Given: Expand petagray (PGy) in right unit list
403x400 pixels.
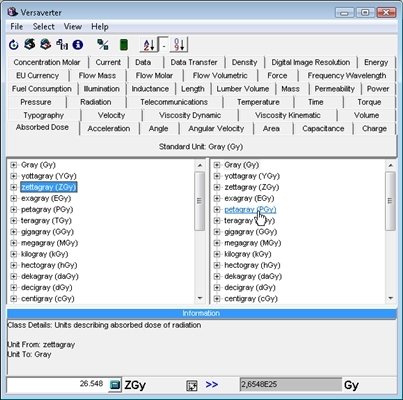Looking at the screenshot, I should (x=217, y=209).
